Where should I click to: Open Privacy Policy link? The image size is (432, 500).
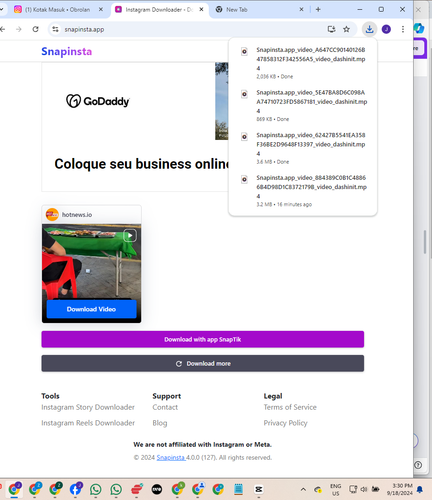(x=285, y=423)
